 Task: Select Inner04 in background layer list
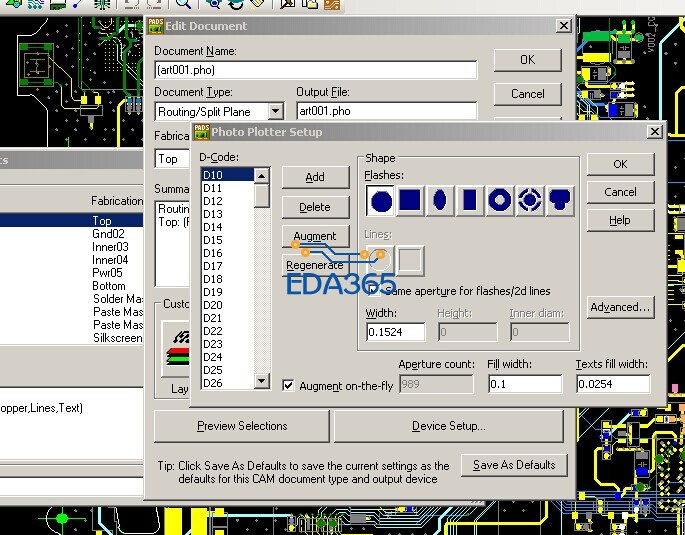pos(110,260)
